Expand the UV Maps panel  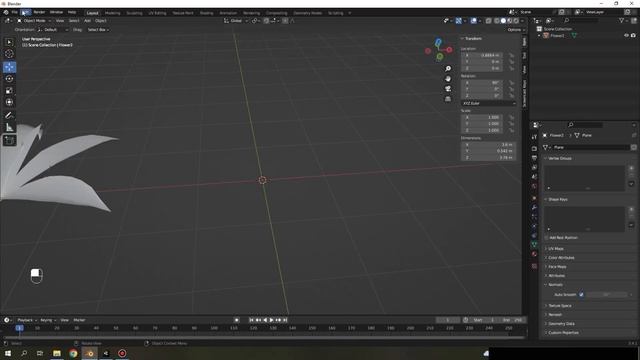[x=555, y=249]
